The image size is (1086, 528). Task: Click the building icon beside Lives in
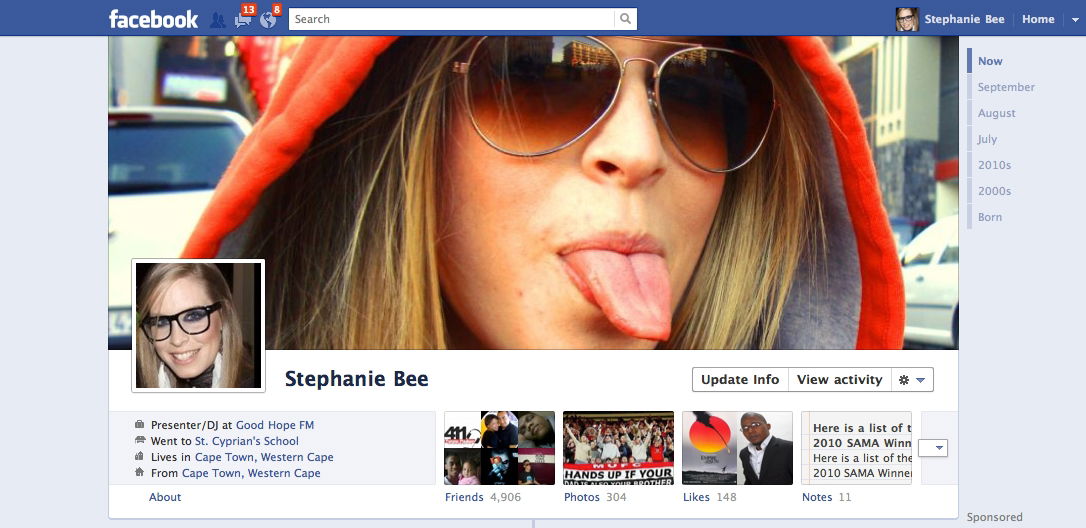(140, 457)
